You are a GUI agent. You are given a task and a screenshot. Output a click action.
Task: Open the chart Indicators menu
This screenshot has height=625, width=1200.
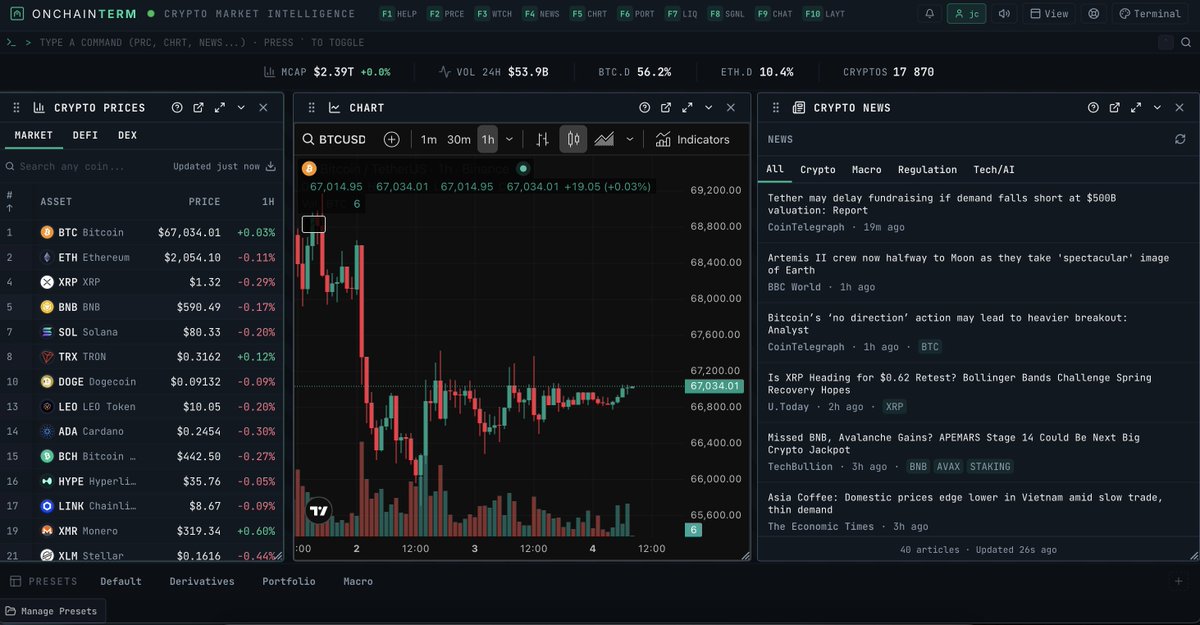(693, 139)
